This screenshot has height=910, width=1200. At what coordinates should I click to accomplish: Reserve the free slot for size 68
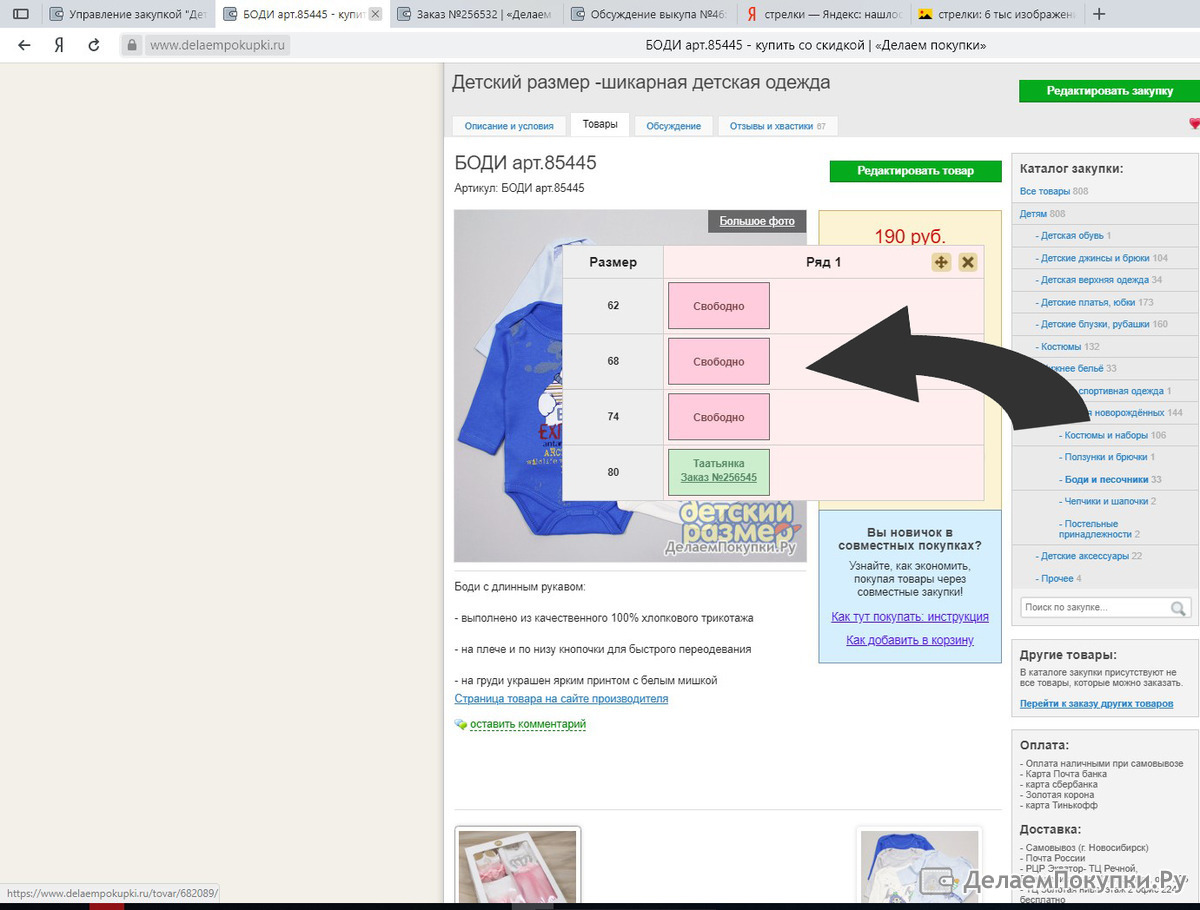pos(718,362)
